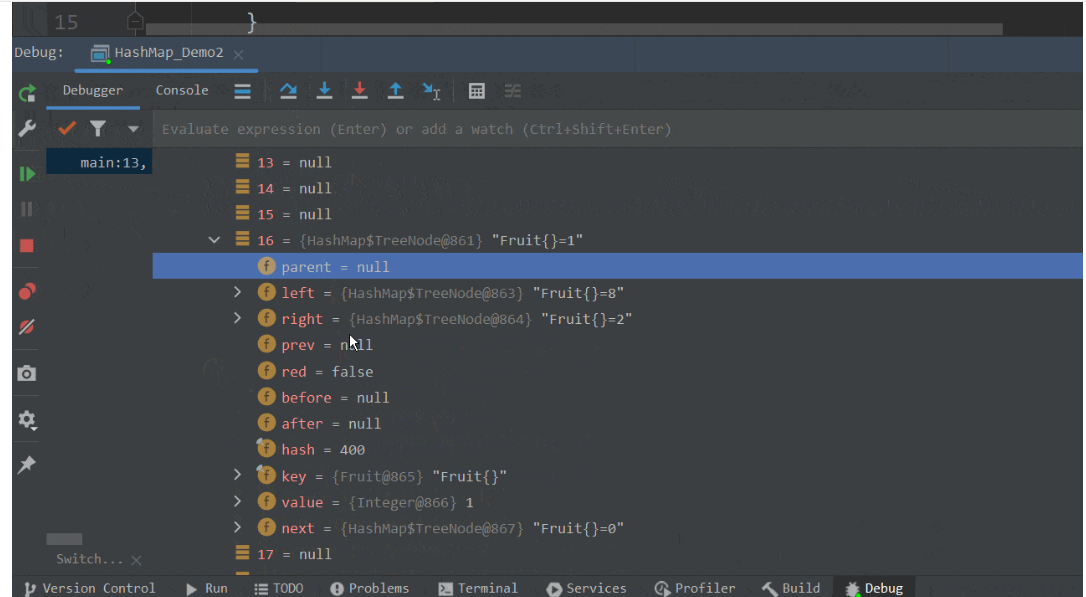1086x597 pixels.
Task: Open the Version Control tool window
Action: [x=89, y=588]
